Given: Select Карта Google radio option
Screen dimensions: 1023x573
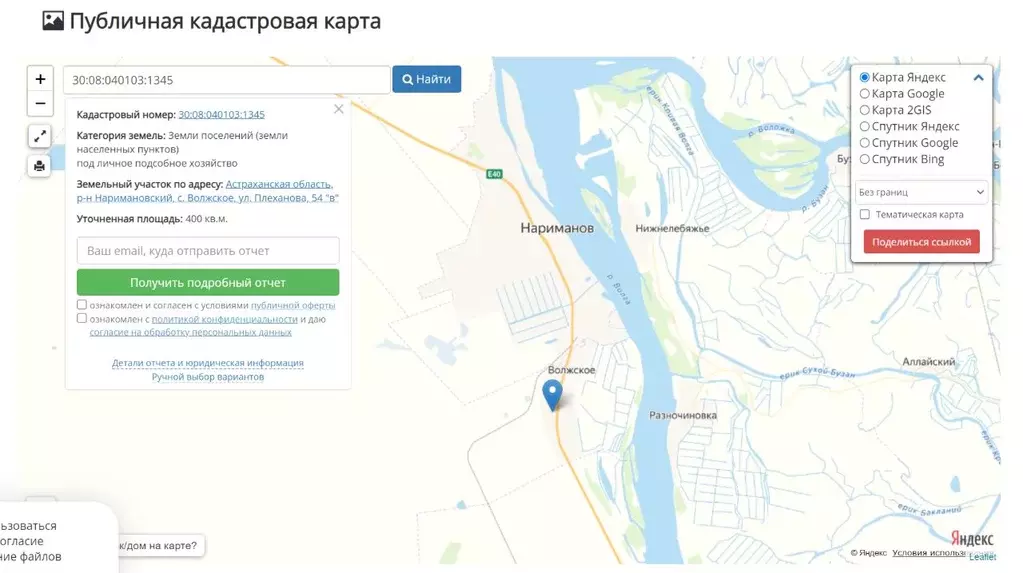Looking at the screenshot, I should 864,94.
